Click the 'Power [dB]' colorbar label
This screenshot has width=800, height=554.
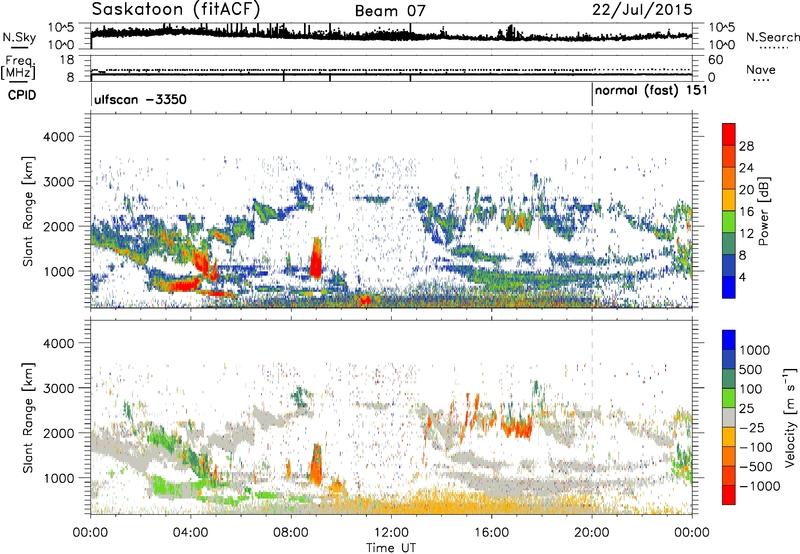763,211
